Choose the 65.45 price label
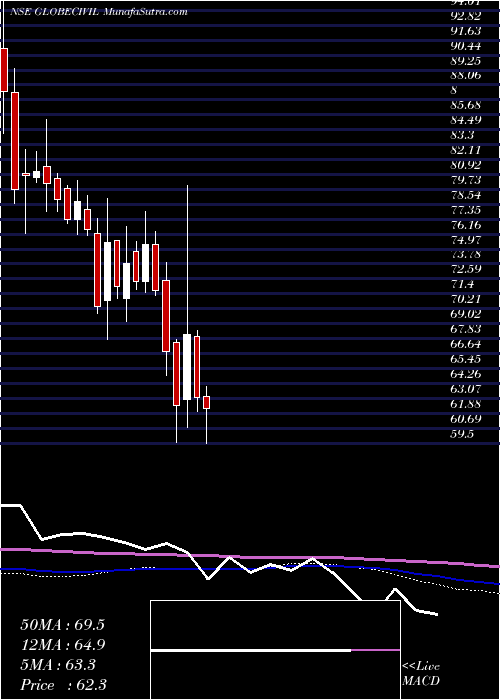Viewport: 500px width, 700px height. click(x=466, y=359)
